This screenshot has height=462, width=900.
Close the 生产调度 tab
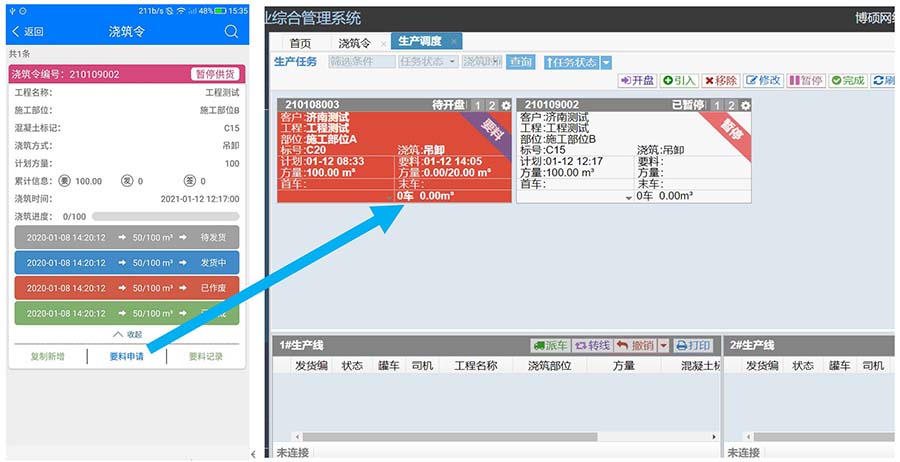(x=454, y=42)
